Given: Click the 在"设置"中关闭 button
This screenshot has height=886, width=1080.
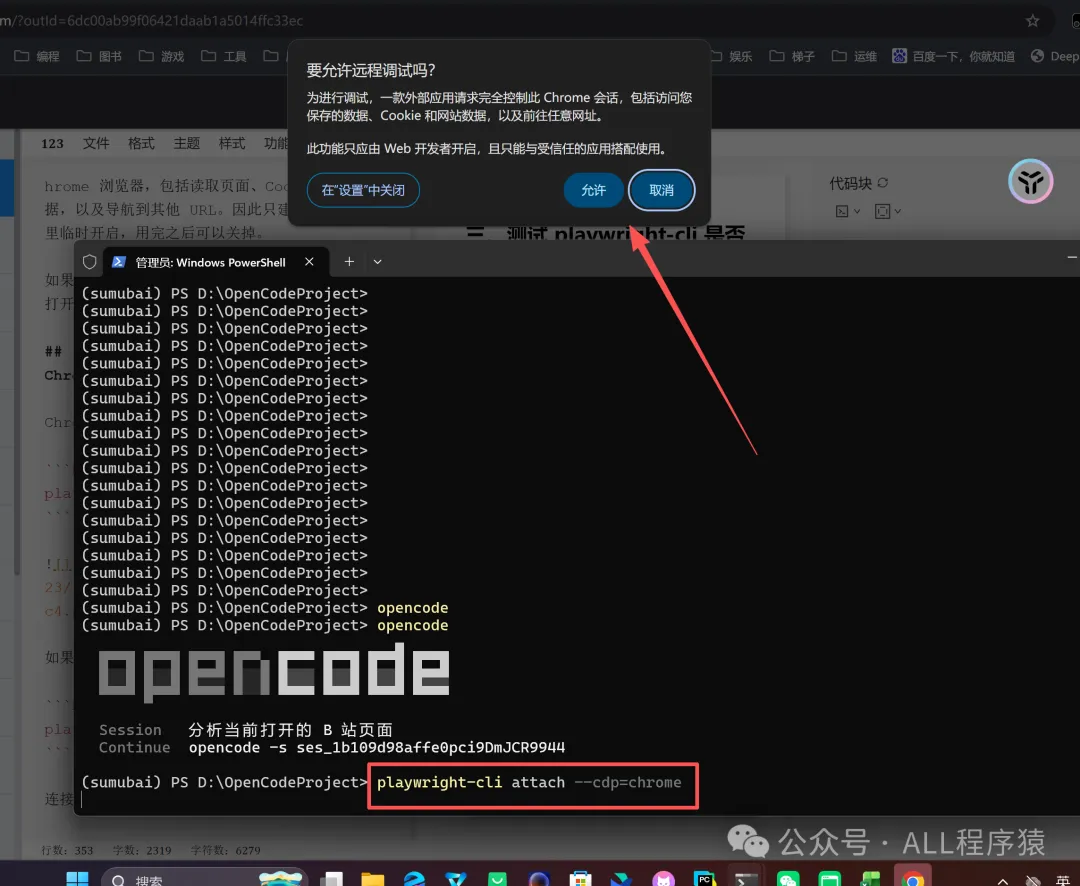Looking at the screenshot, I should pos(363,190).
